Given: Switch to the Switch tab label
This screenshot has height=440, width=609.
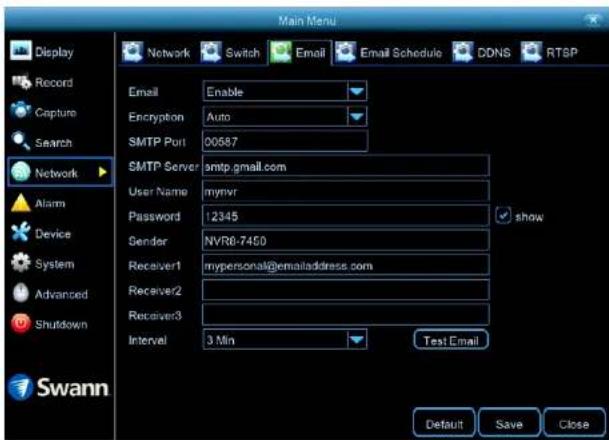Looking at the screenshot, I should [243, 53].
